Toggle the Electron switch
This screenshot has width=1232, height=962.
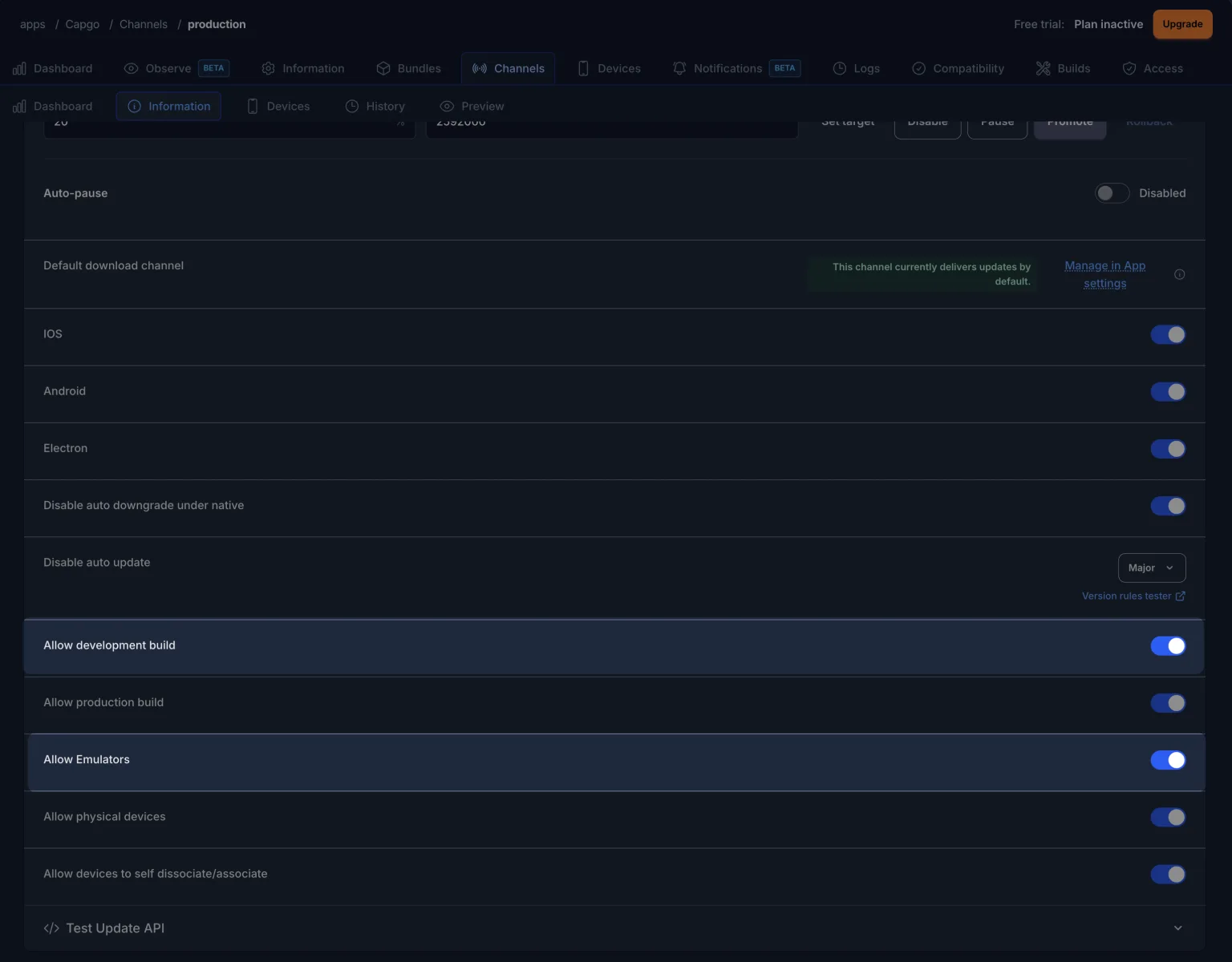[x=1168, y=449]
